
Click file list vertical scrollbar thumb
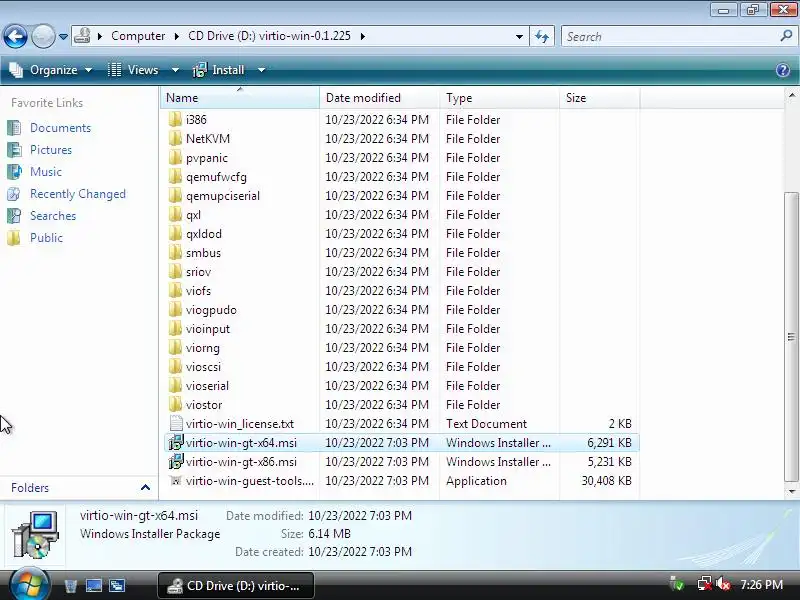click(791, 337)
